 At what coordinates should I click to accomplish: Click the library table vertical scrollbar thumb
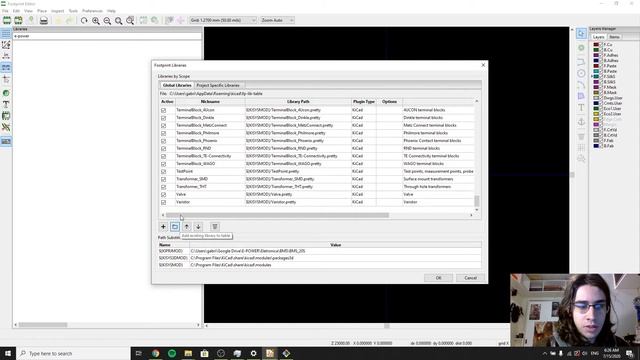[x=476, y=201]
